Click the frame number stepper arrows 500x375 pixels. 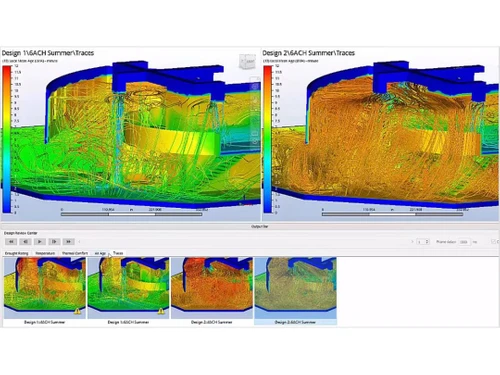tap(427, 242)
